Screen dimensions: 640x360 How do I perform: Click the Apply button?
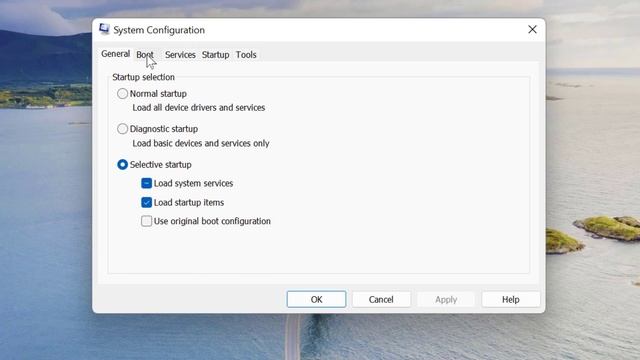pyautogui.click(x=446, y=299)
